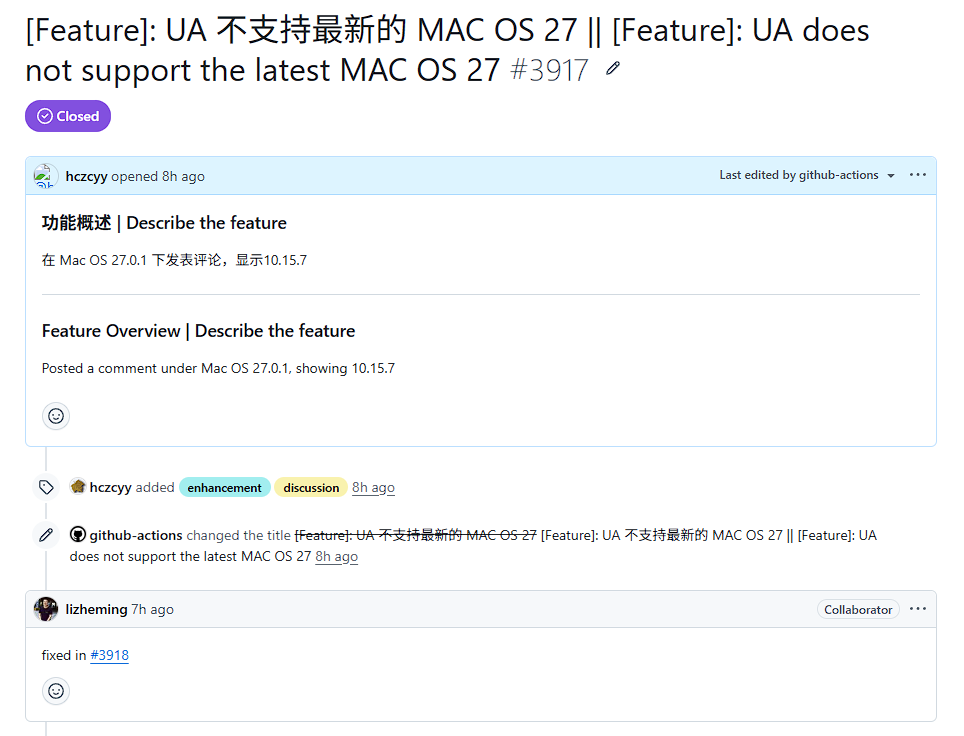
Task: Open hczcyy's profile from the opened line
Action: coord(87,176)
